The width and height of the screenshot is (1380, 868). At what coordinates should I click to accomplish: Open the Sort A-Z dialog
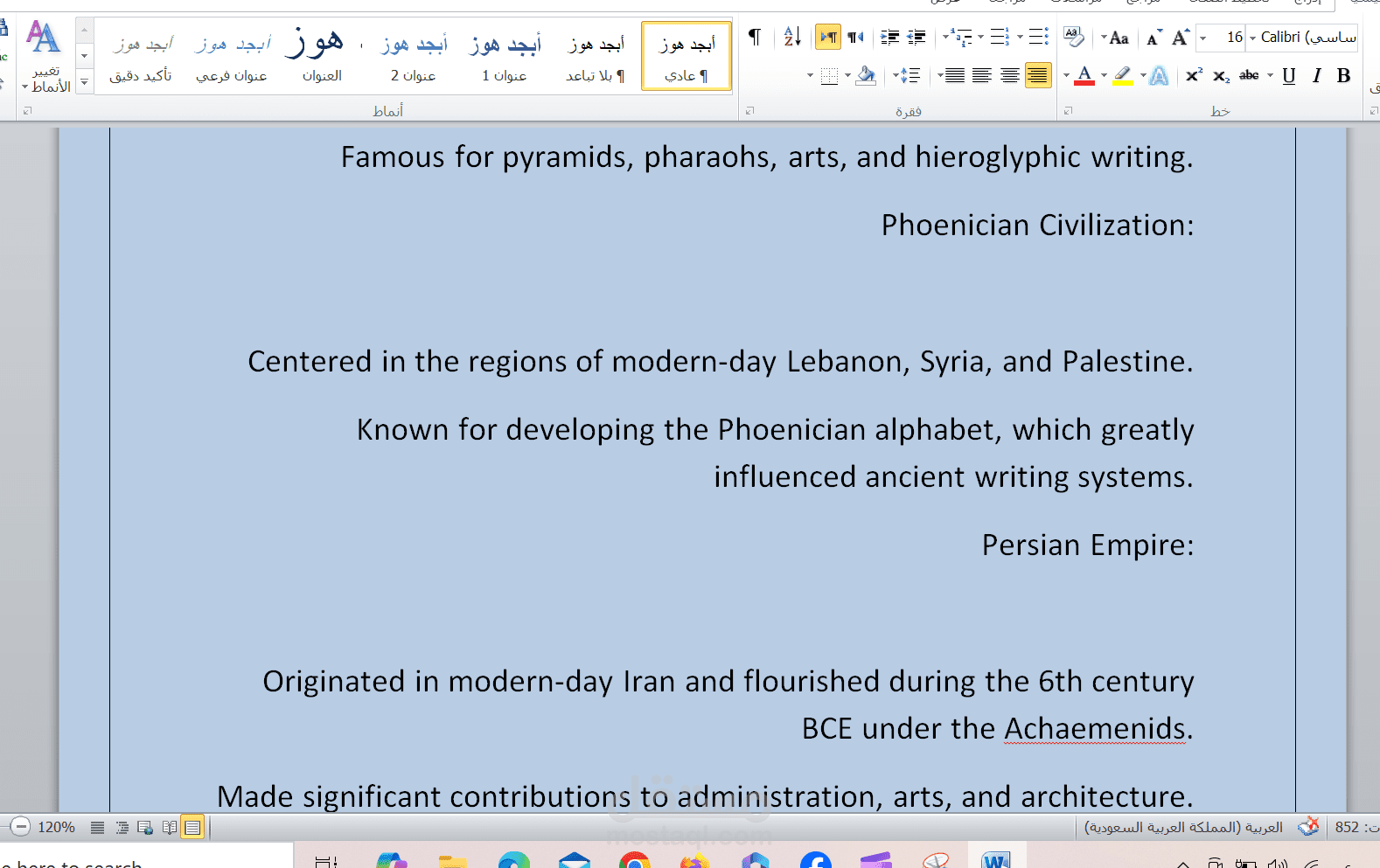click(792, 37)
